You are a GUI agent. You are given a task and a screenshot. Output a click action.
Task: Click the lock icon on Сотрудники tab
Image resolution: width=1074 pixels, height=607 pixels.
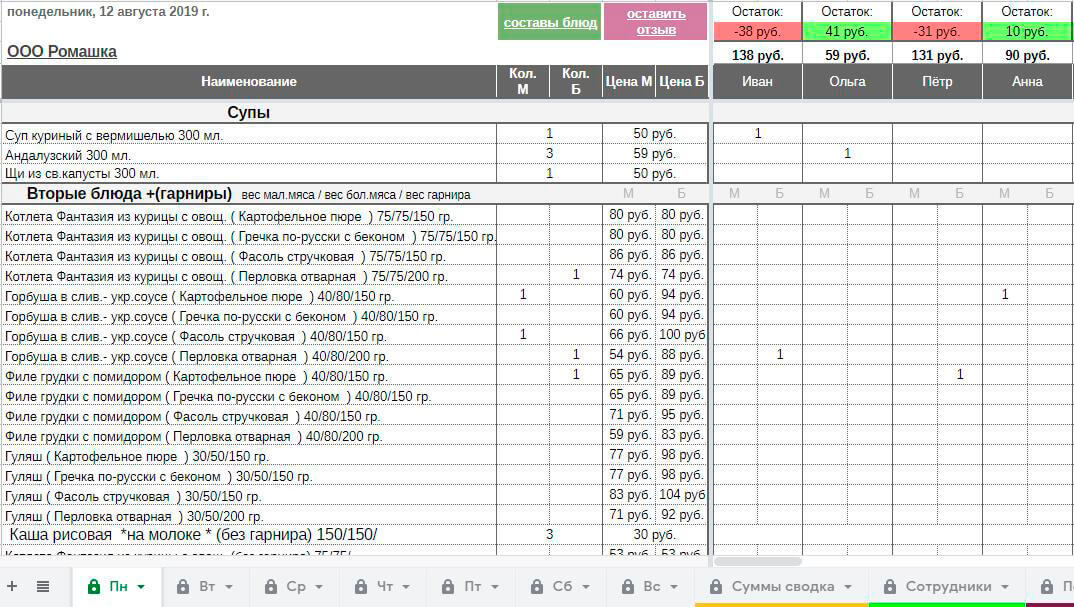(x=889, y=587)
